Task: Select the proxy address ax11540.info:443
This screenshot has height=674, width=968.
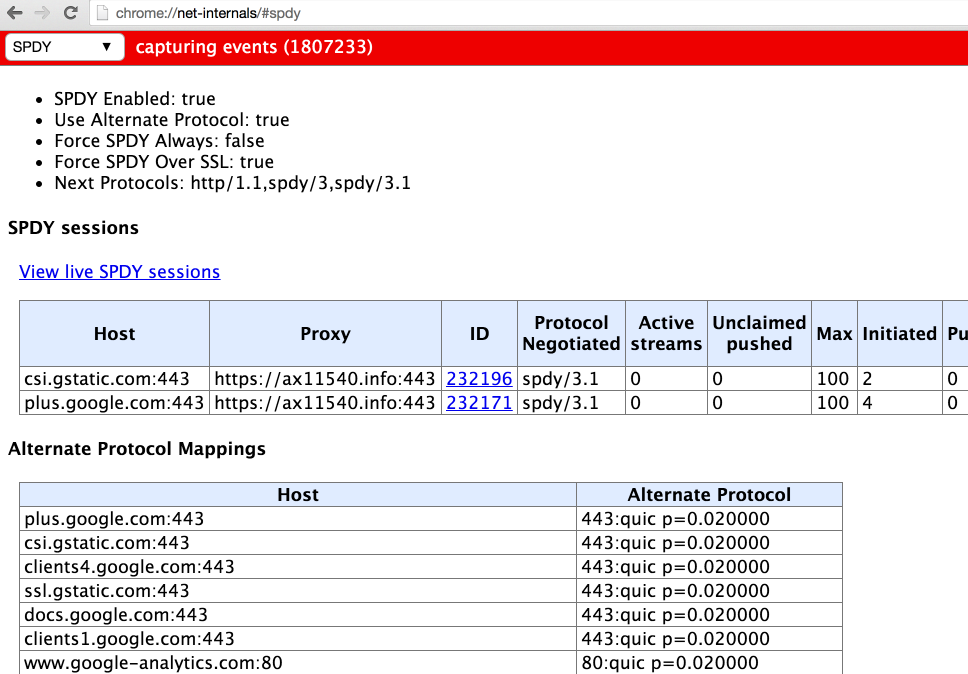Action: point(325,378)
